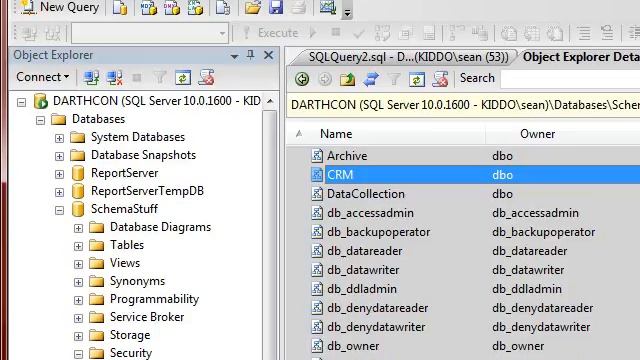640x360 pixels.
Task: Click the Forward arrow in Object Explorer Details
Action: 325,79
